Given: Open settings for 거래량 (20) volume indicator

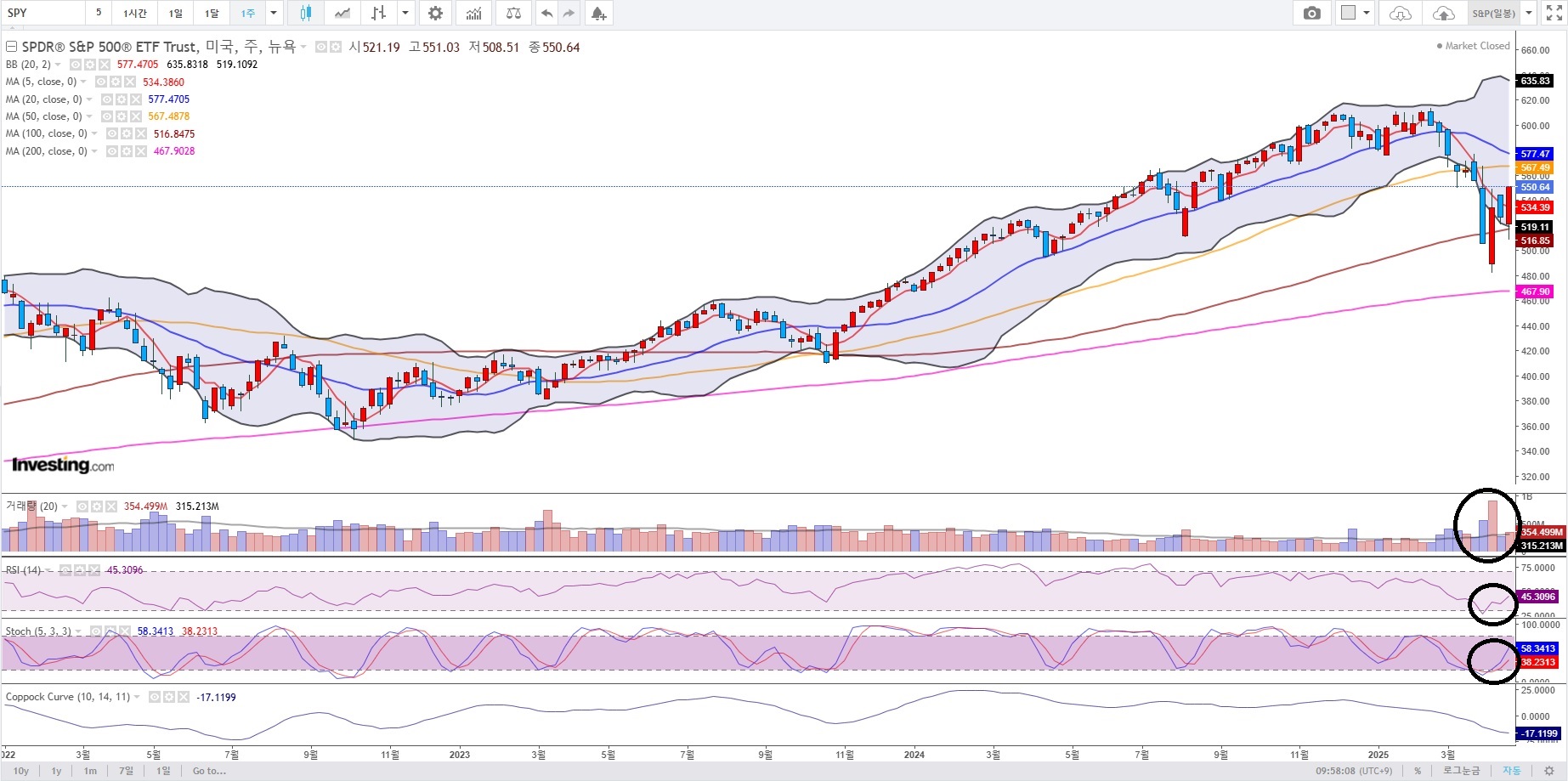Looking at the screenshot, I should pos(97,507).
